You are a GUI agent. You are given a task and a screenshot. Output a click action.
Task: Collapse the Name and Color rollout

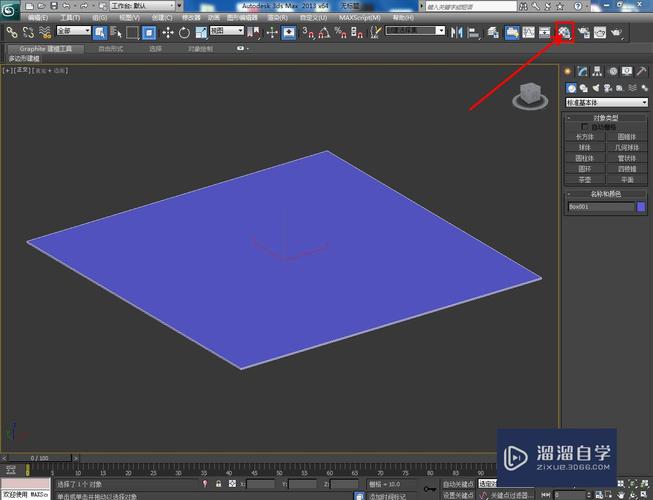[569, 194]
